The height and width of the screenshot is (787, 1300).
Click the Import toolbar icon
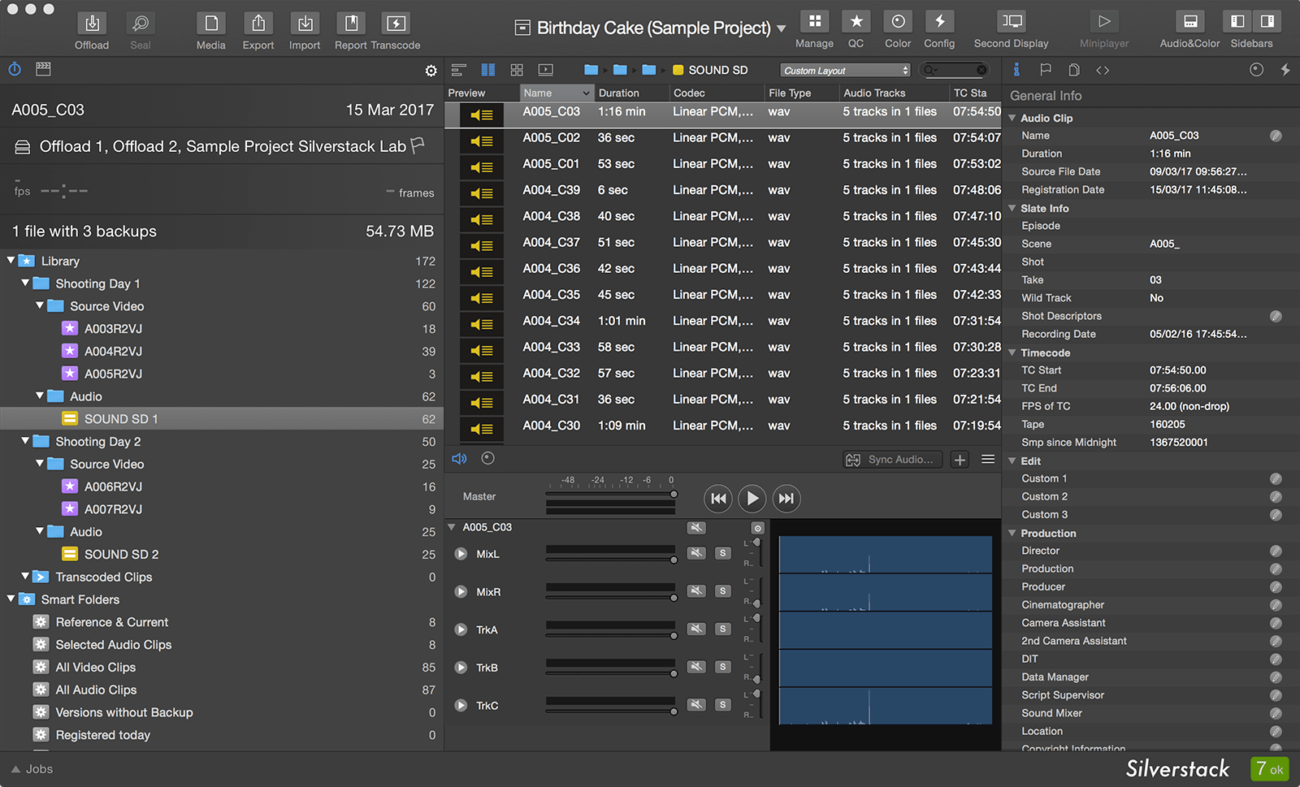click(304, 24)
